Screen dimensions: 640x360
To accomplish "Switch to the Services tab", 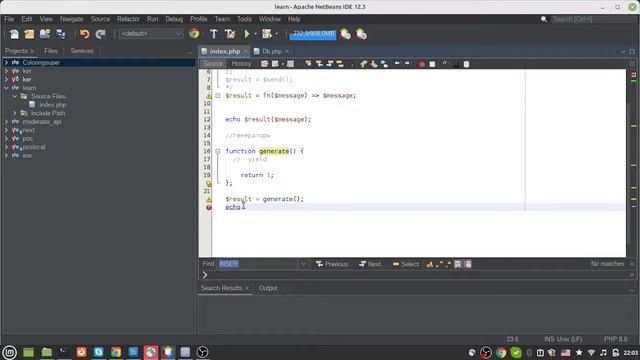I will (82, 51).
